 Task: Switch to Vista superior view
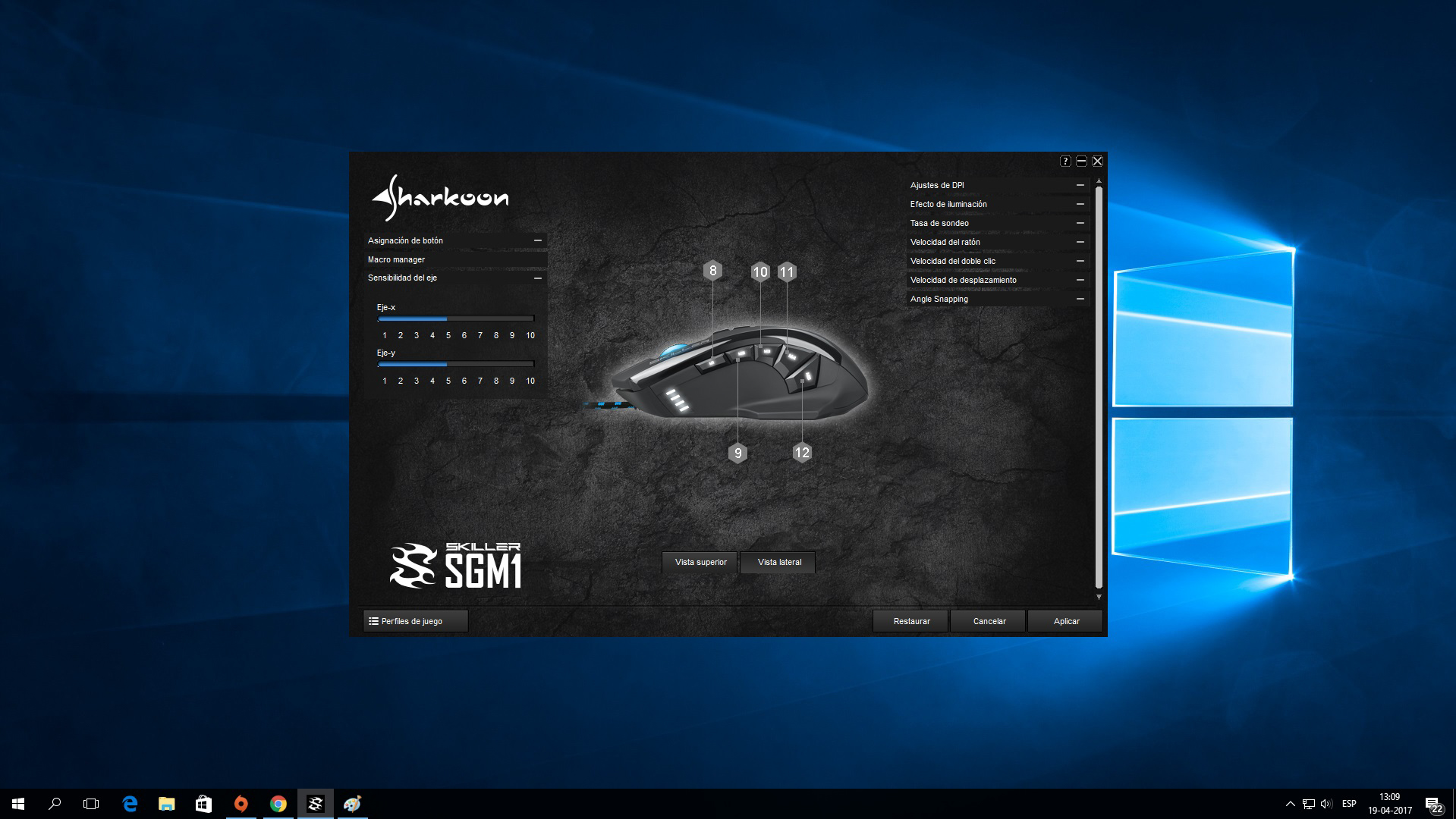click(x=700, y=562)
